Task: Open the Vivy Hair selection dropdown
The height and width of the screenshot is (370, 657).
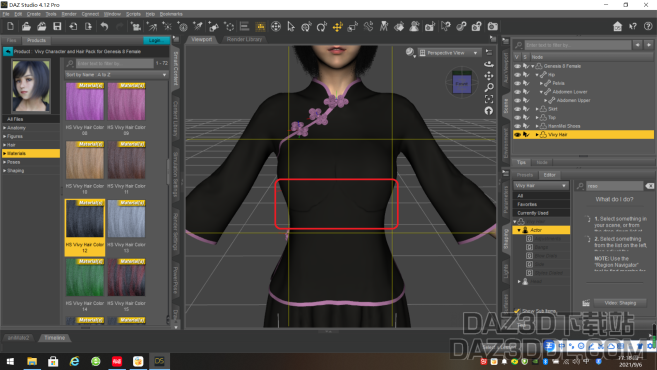Action: (541, 186)
